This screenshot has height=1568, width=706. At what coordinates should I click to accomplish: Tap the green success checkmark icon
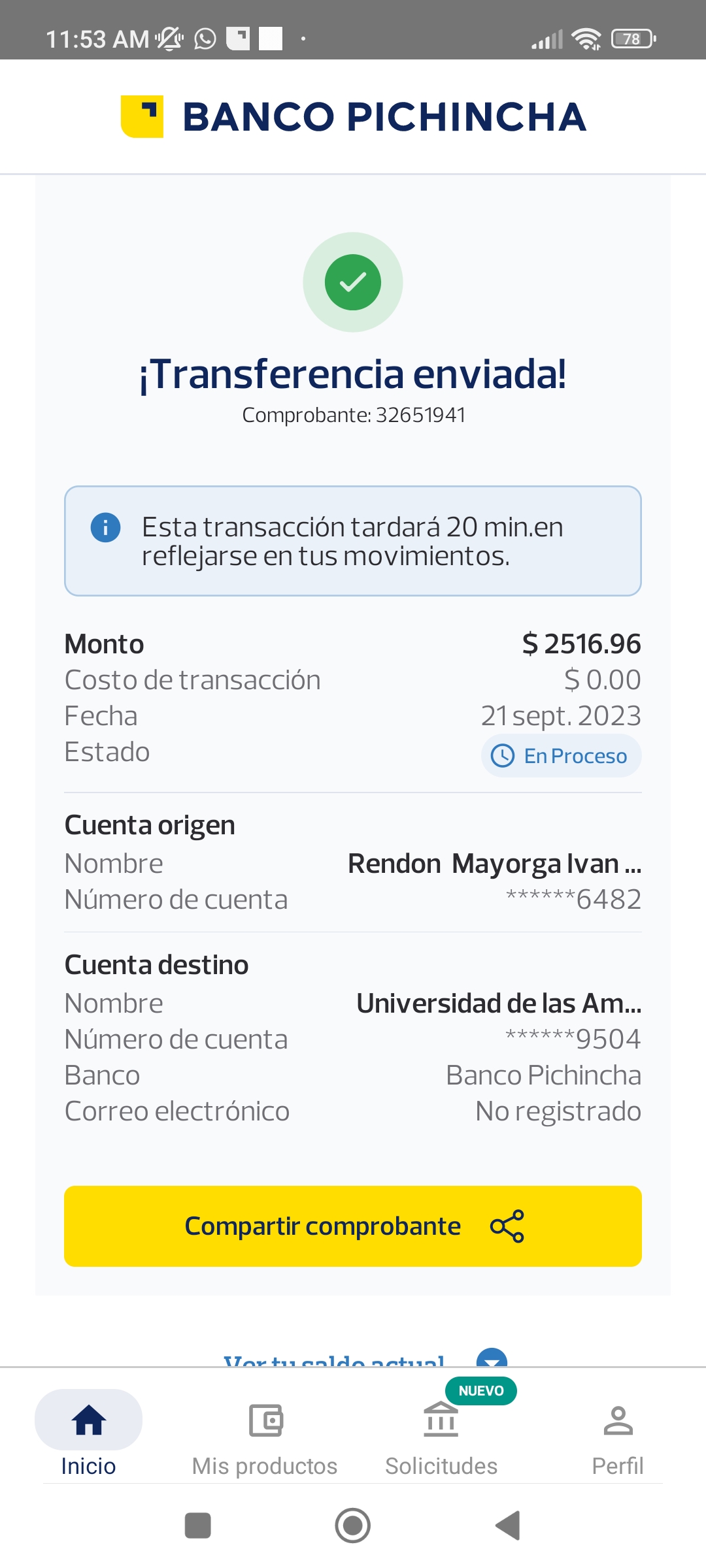(353, 282)
